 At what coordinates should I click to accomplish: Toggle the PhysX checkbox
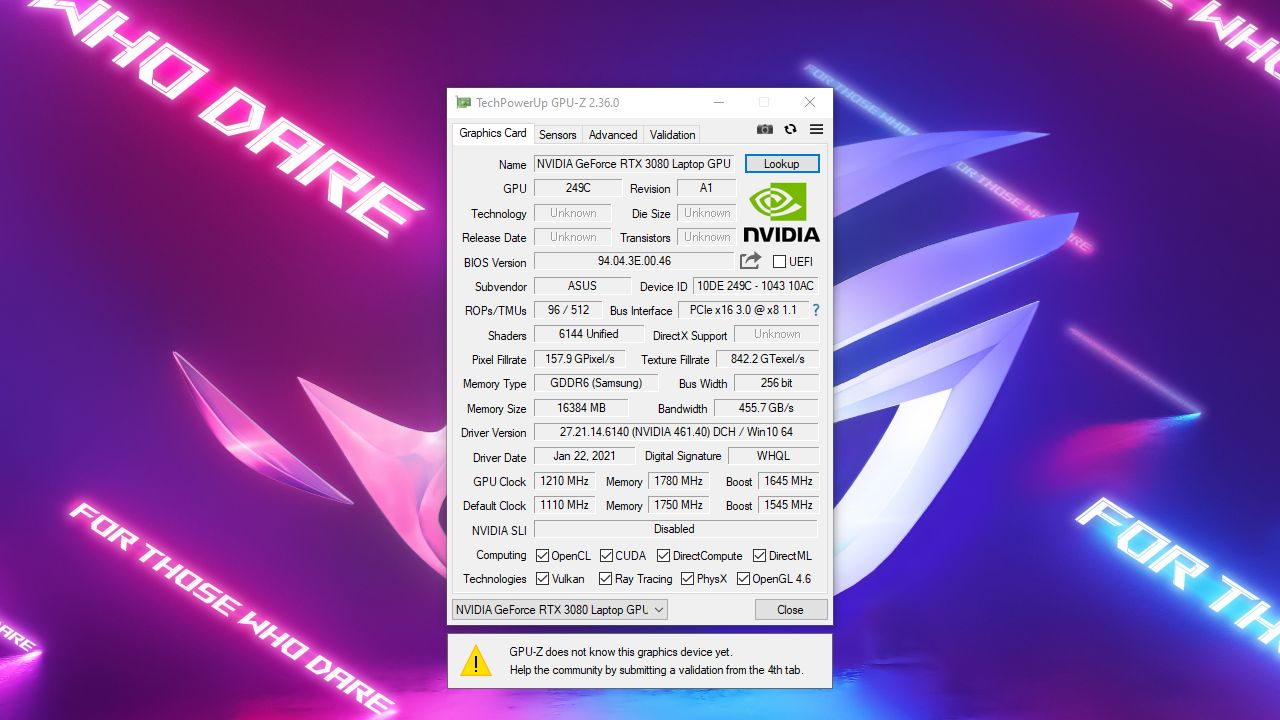687,578
